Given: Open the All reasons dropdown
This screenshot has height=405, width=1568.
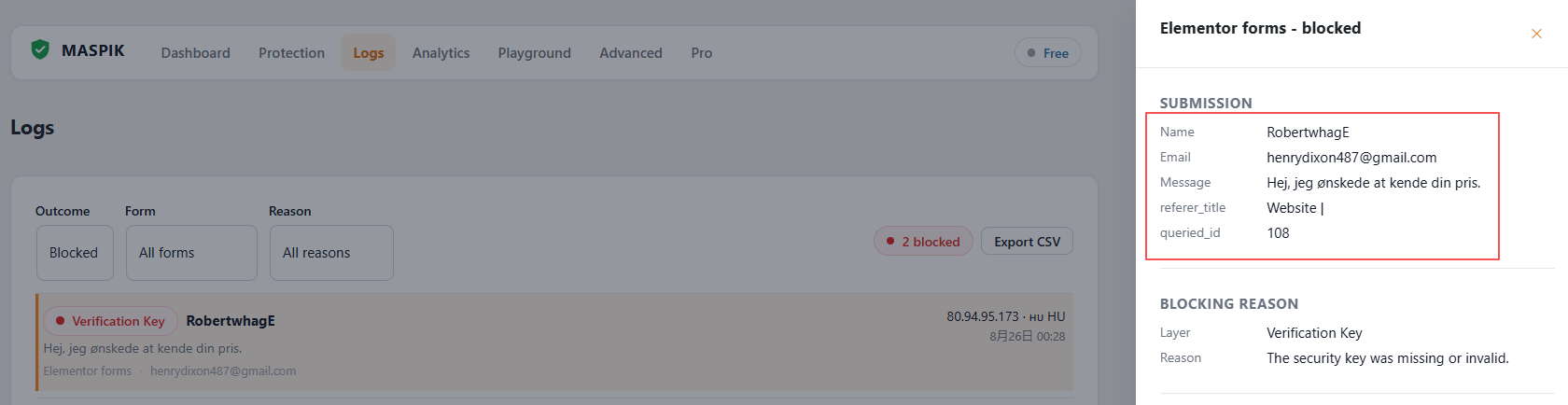Looking at the screenshot, I should pyautogui.click(x=331, y=253).
